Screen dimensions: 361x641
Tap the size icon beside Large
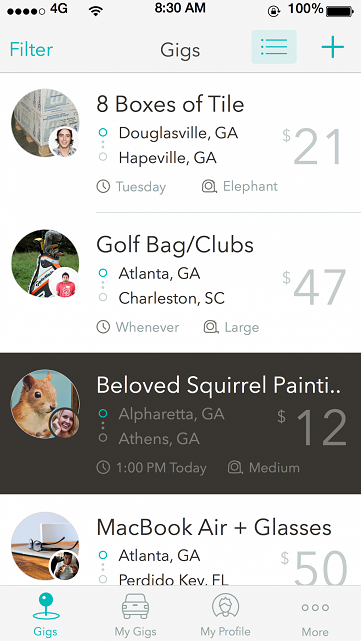(211, 327)
